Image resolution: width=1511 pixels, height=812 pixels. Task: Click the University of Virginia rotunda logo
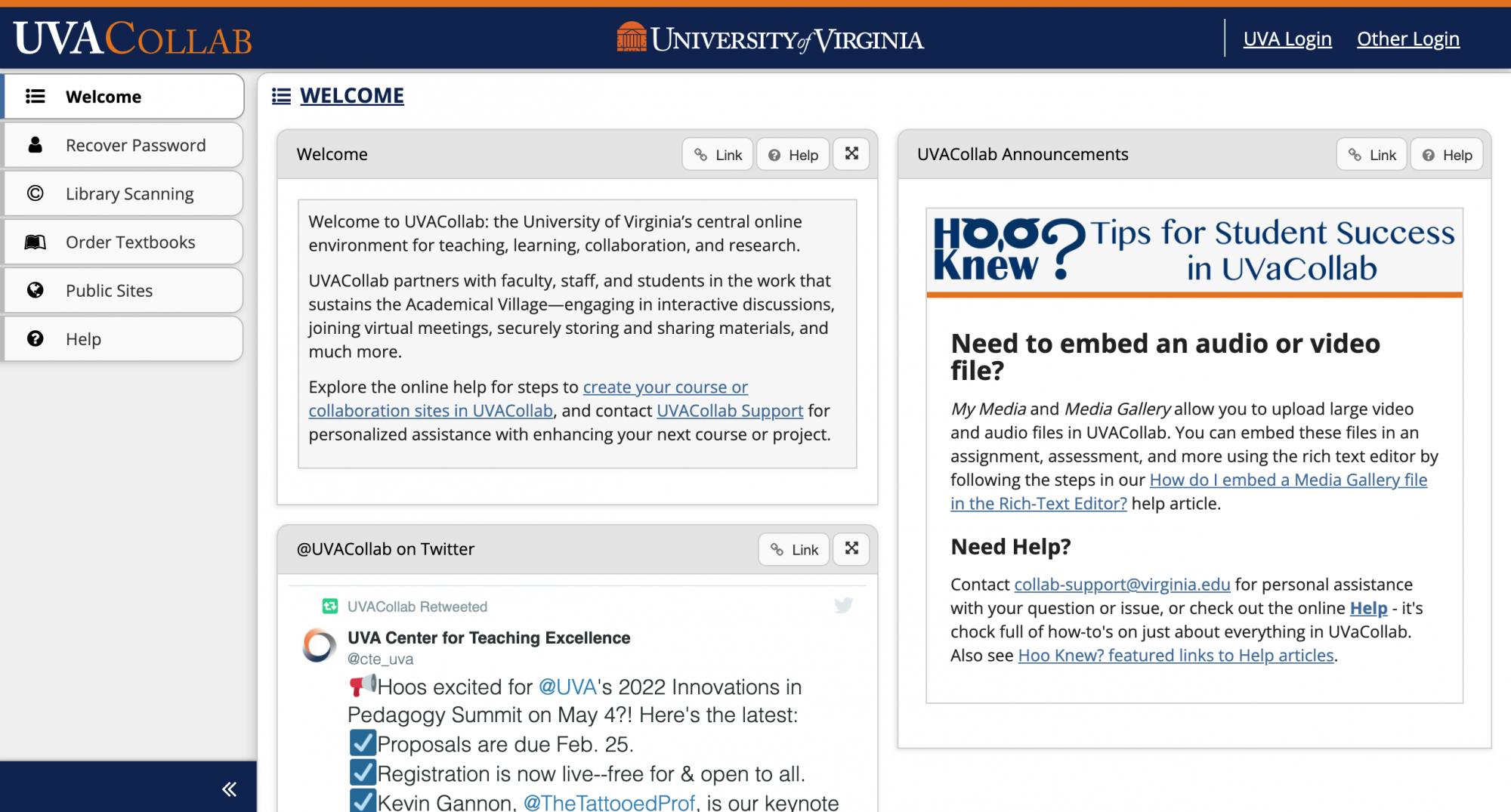[632, 38]
